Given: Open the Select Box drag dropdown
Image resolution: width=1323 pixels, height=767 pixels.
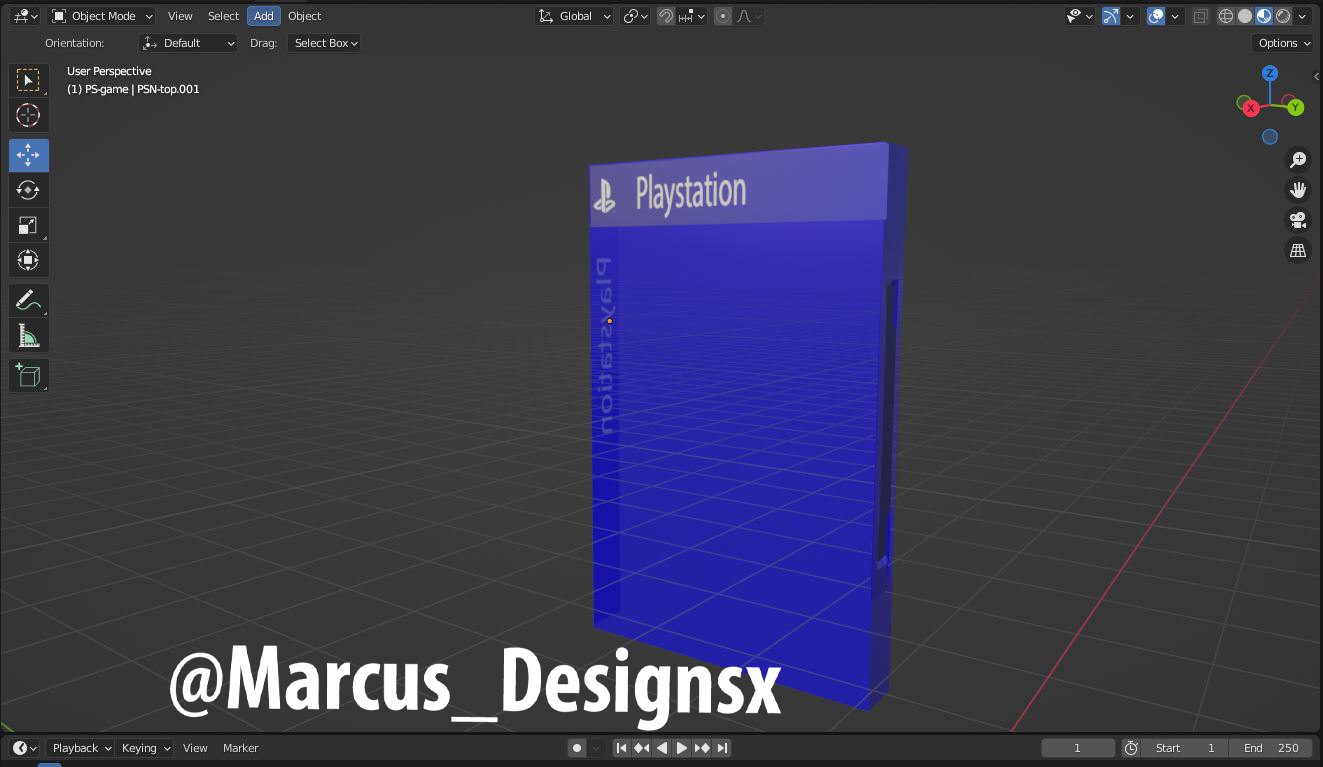Looking at the screenshot, I should (324, 43).
